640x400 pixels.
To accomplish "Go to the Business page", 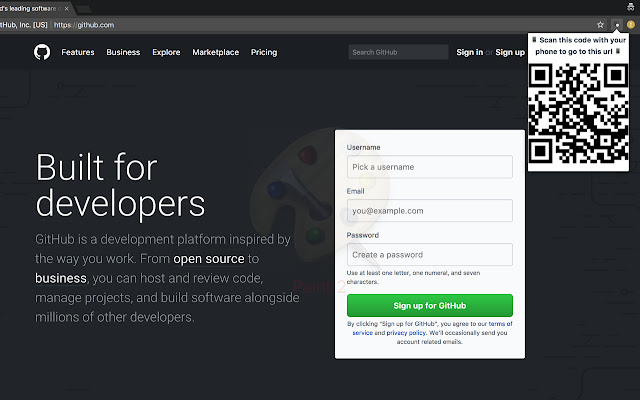I will pyautogui.click(x=123, y=52).
